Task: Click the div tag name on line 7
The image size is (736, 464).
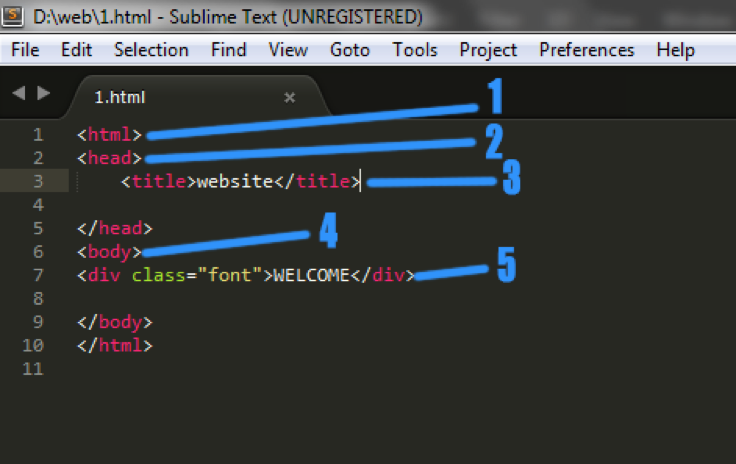Action: point(104,275)
